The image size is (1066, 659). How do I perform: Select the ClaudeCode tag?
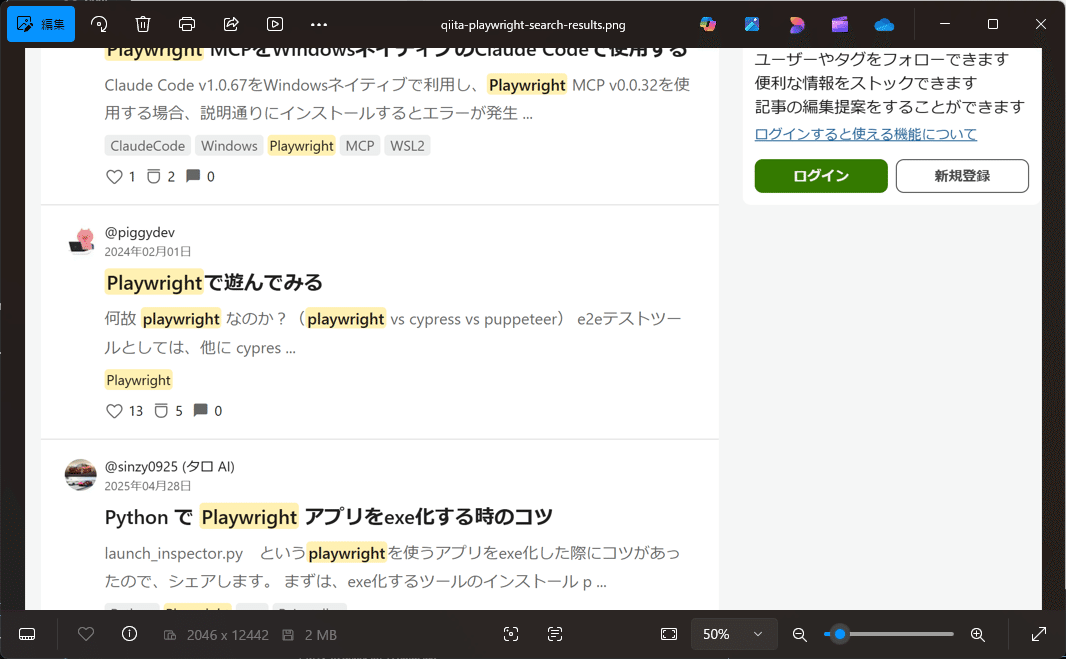[x=148, y=146]
